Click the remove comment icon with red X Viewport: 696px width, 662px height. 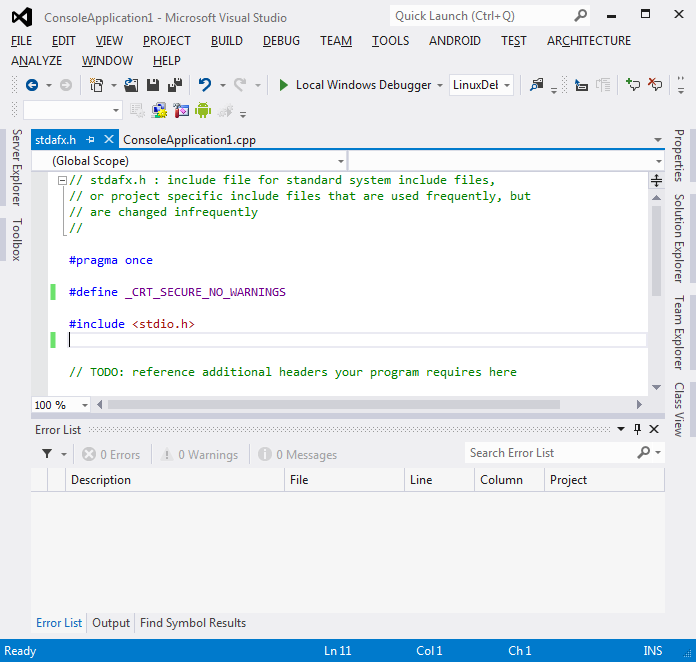point(655,84)
